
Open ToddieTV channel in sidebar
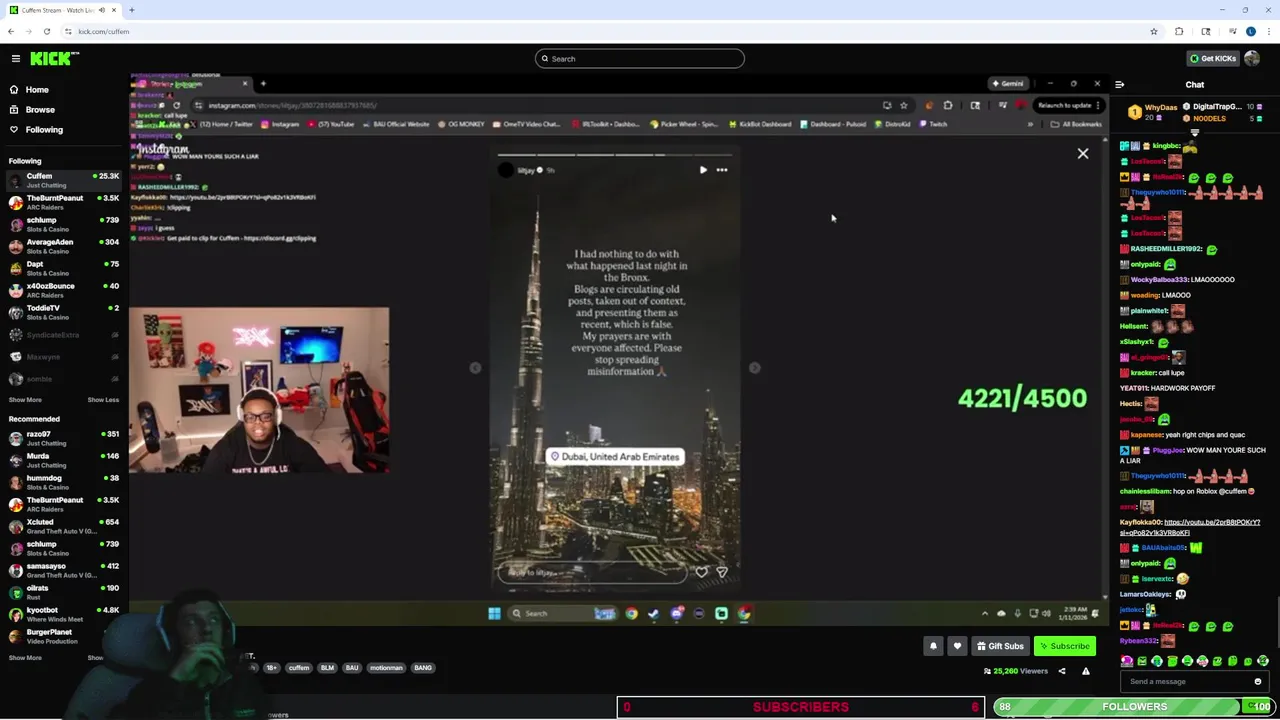click(63, 312)
